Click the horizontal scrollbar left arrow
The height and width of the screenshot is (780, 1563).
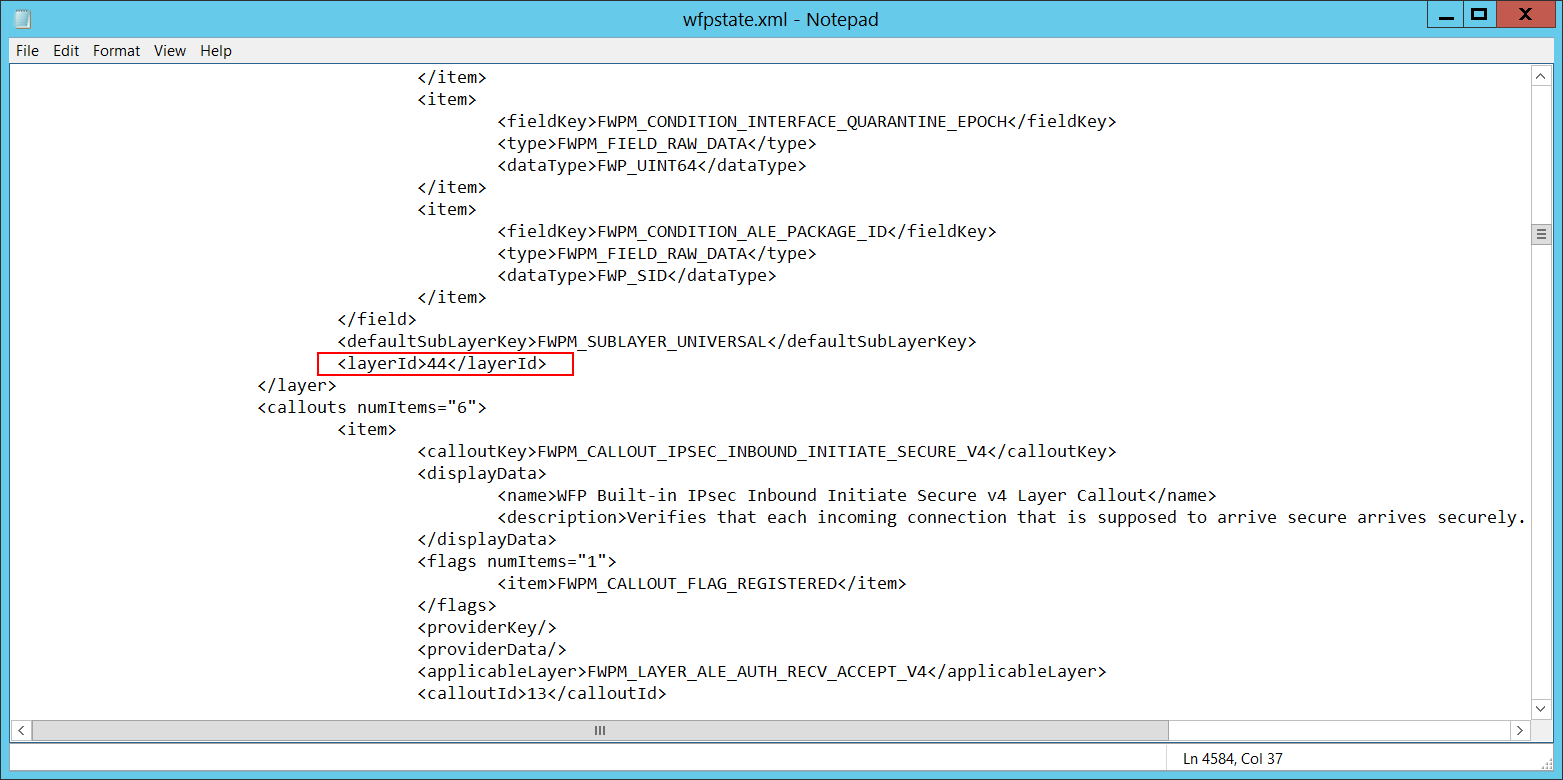pyautogui.click(x=20, y=730)
